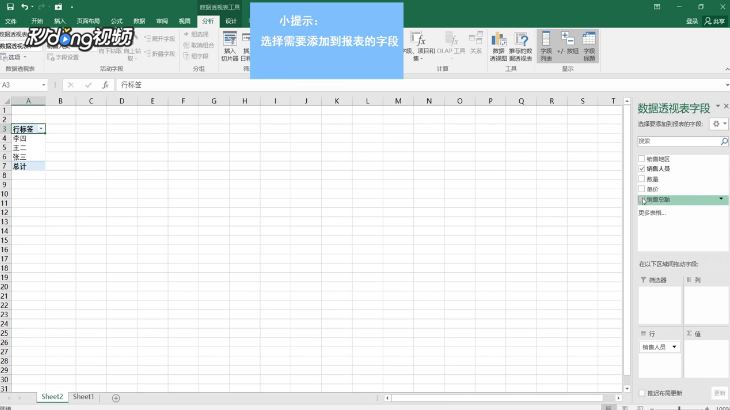Check the 数量 field checkbox
Viewport: 730px width, 410px height.
click(642, 179)
